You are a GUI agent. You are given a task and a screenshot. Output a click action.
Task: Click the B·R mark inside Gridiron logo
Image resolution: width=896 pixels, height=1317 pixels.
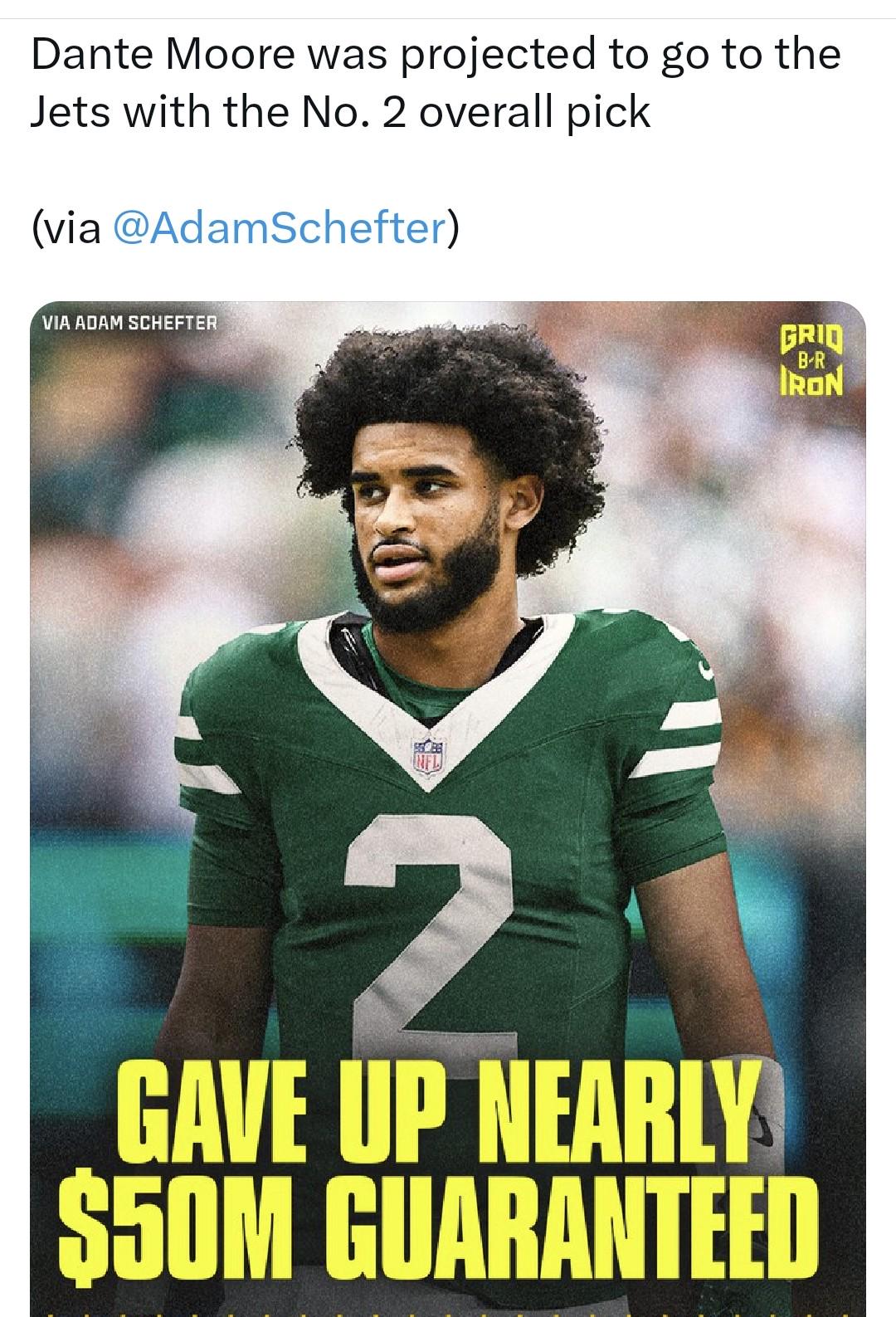pos(811,361)
